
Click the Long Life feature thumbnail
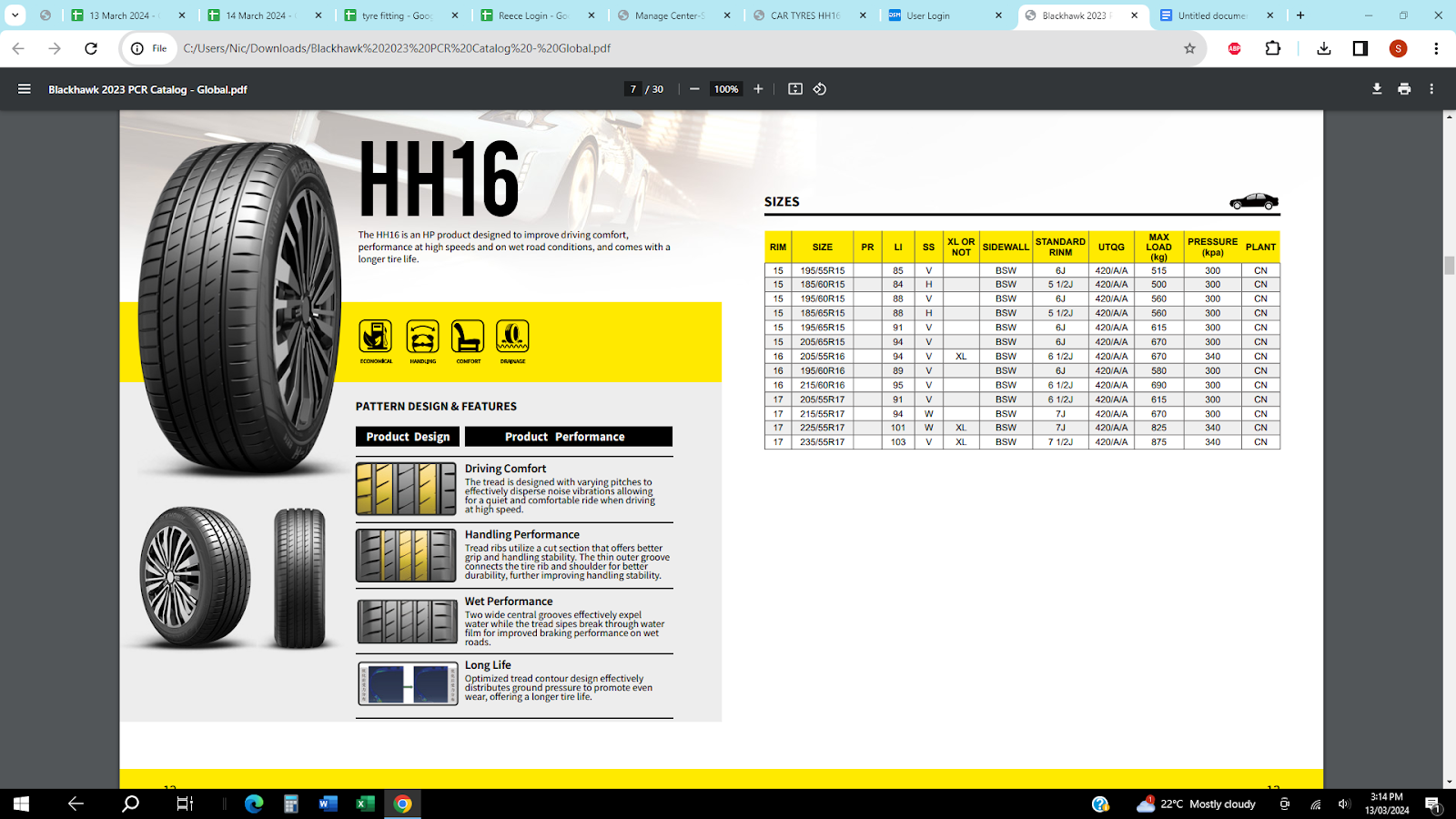pos(408,683)
